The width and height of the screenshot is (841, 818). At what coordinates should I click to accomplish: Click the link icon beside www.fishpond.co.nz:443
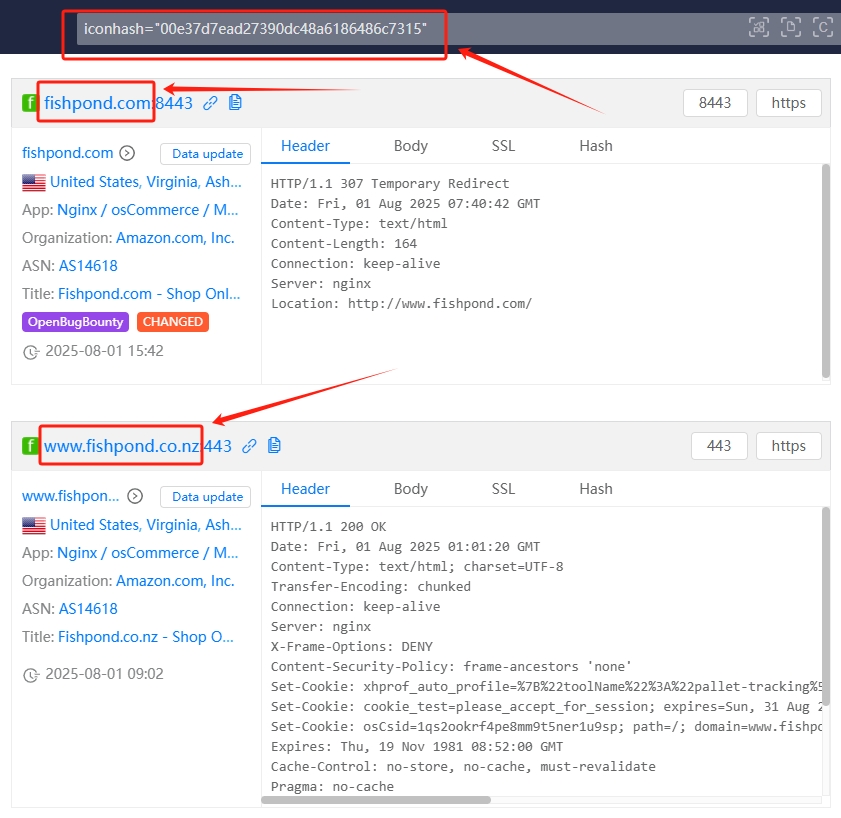click(249, 446)
